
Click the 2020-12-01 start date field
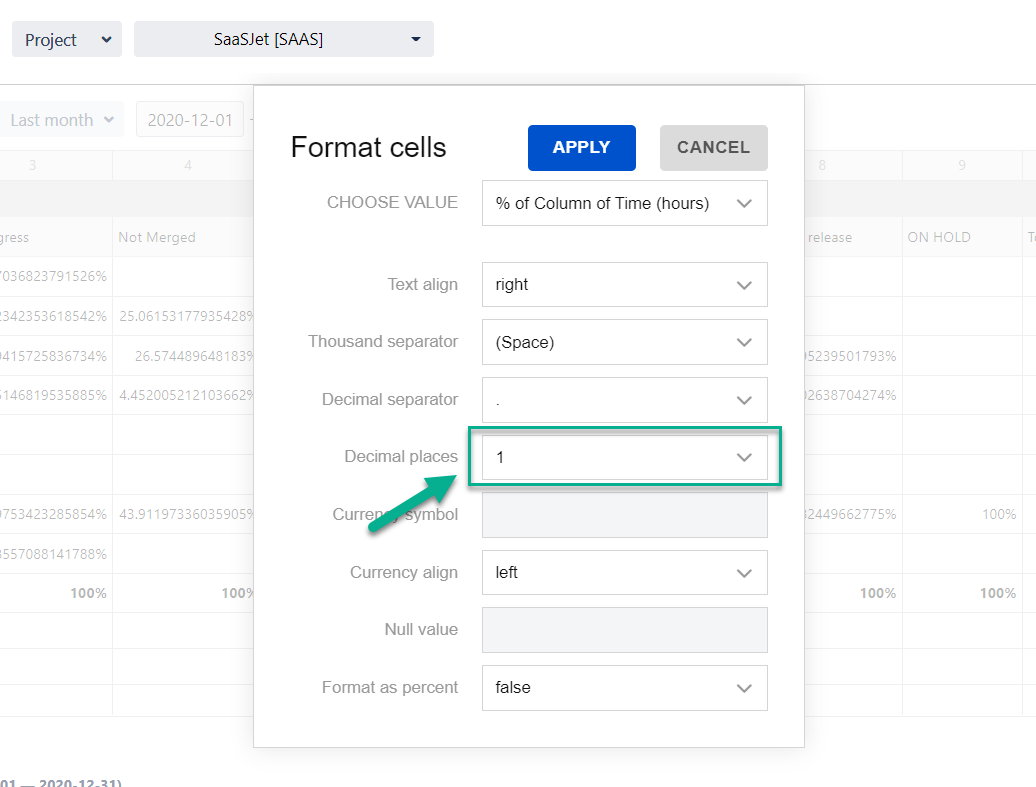pos(190,120)
